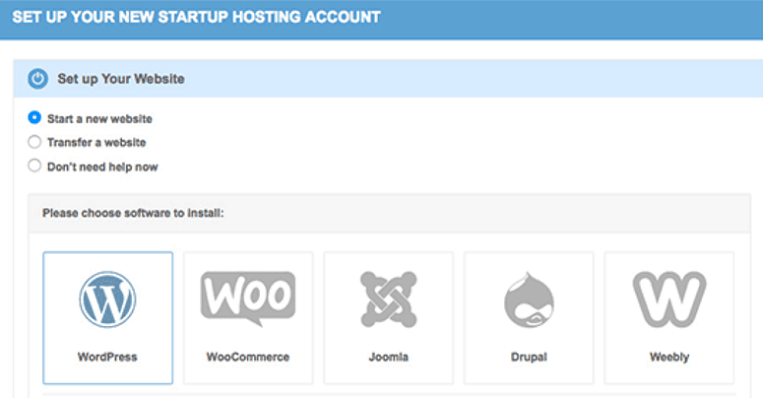
Task: Click the WordPress label text
Action: (108, 357)
